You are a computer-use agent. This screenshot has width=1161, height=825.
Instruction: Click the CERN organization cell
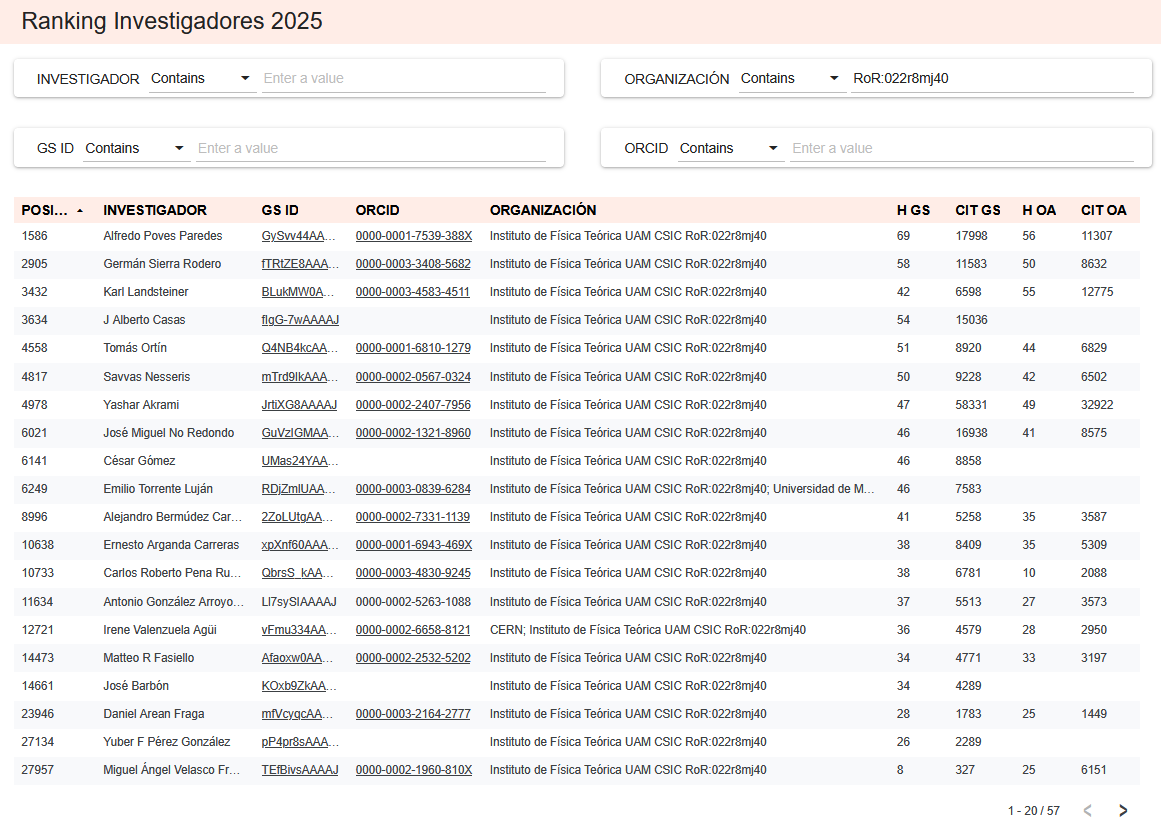pos(648,630)
